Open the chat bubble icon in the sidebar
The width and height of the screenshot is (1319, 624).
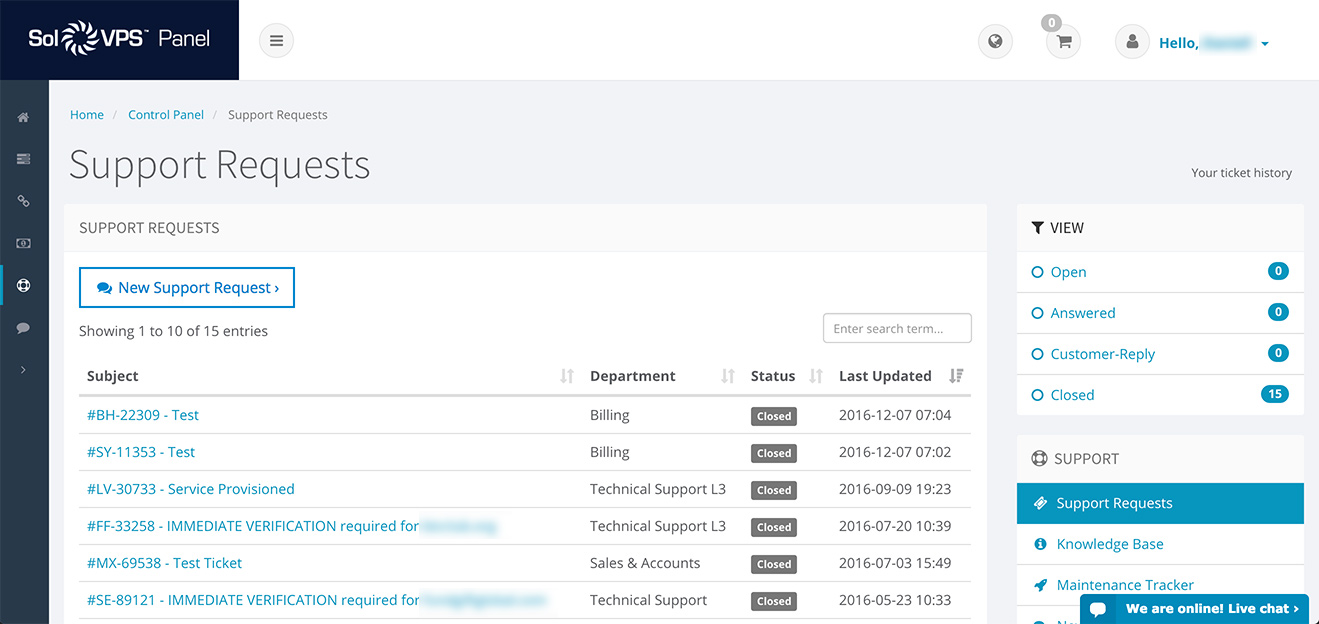[x=22, y=327]
